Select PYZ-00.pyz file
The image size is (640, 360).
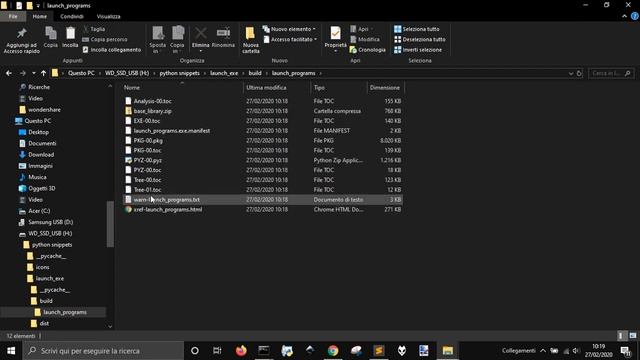point(148,160)
